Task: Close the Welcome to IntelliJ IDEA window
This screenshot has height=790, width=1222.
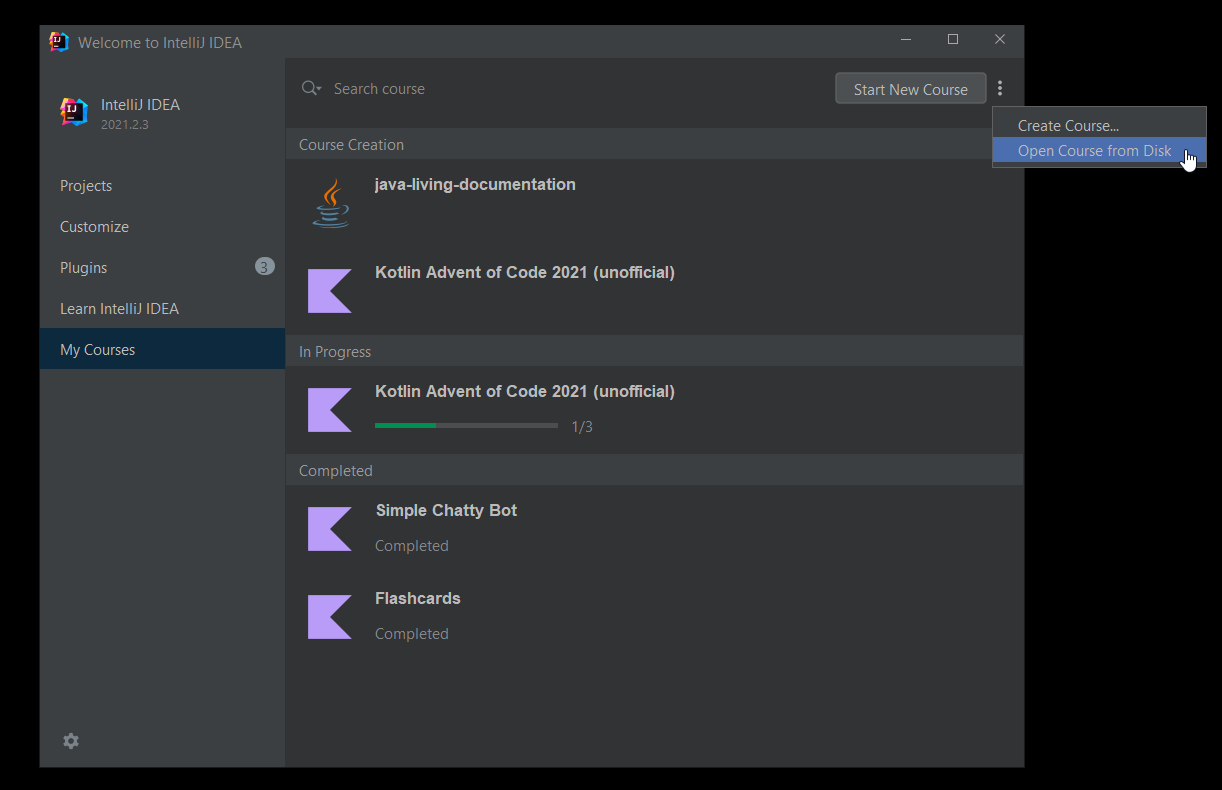Action: point(1000,40)
